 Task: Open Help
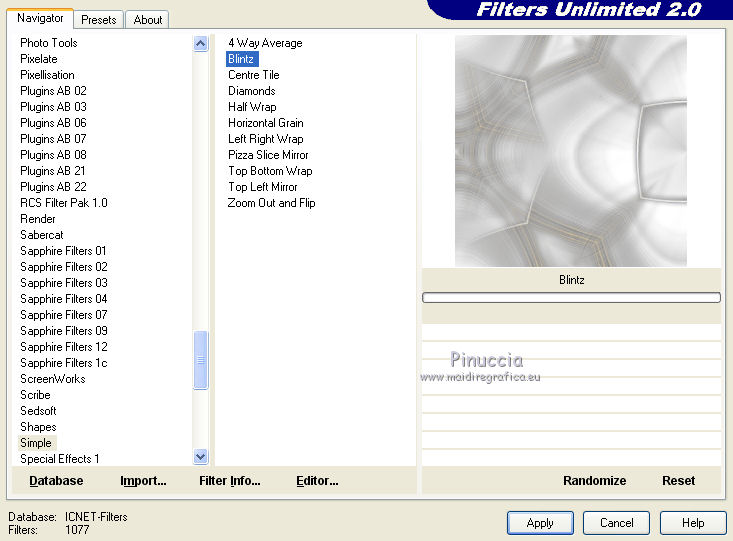[693, 523]
